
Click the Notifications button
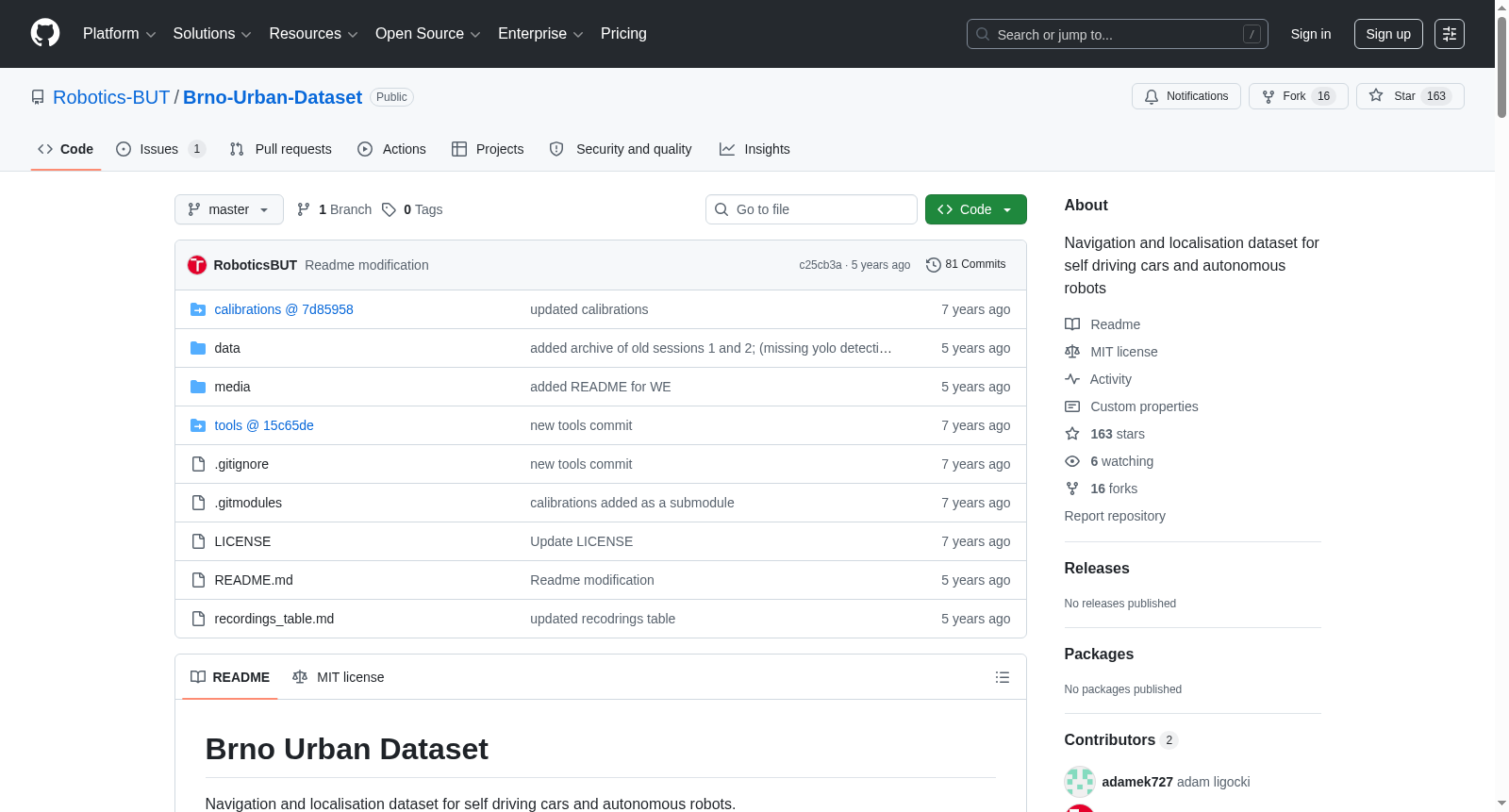click(1186, 96)
